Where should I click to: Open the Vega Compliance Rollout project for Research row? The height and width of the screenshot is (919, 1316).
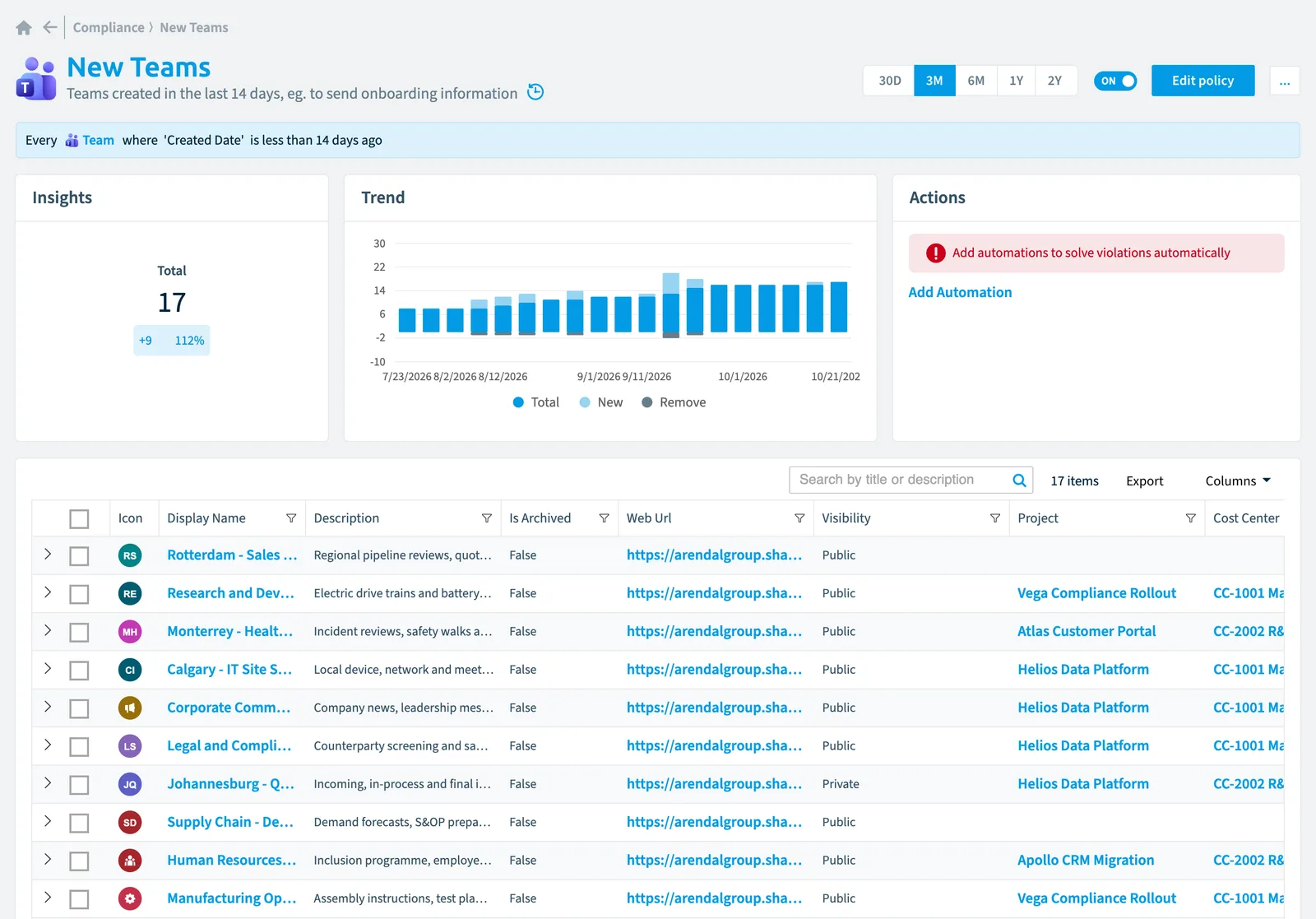click(1096, 594)
